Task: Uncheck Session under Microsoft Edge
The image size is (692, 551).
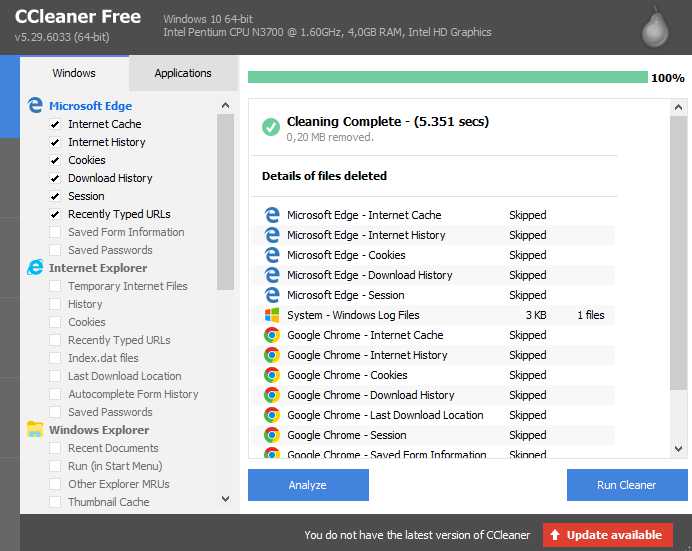Action: (x=55, y=196)
